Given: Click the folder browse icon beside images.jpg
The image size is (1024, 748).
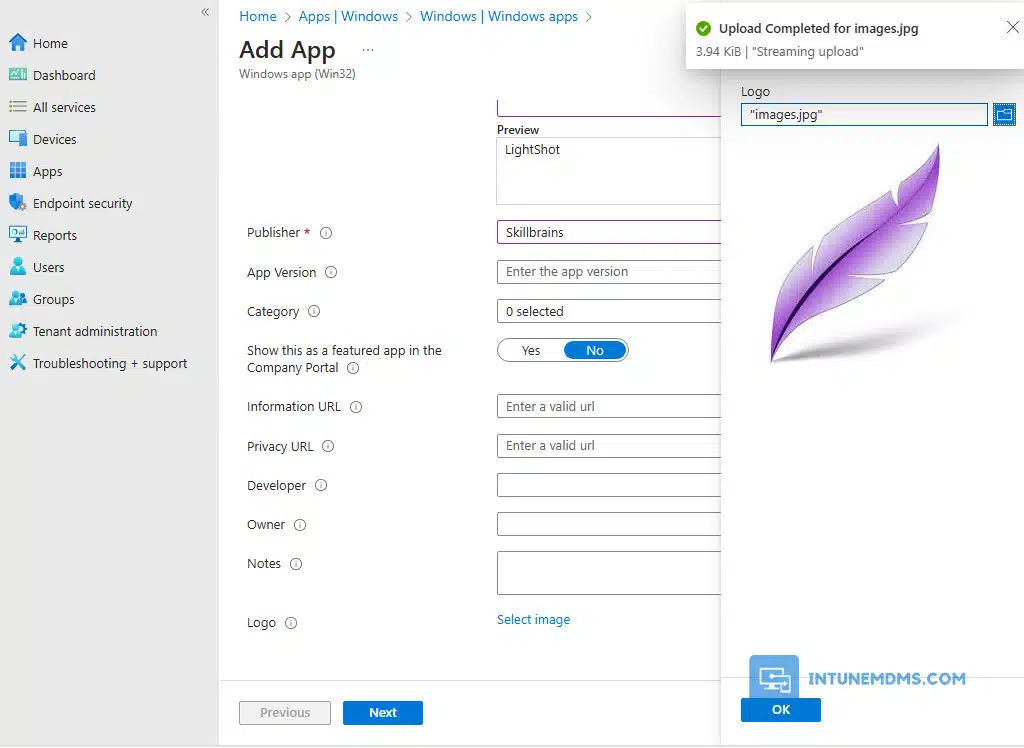Looking at the screenshot, I should click(1004, 115).
